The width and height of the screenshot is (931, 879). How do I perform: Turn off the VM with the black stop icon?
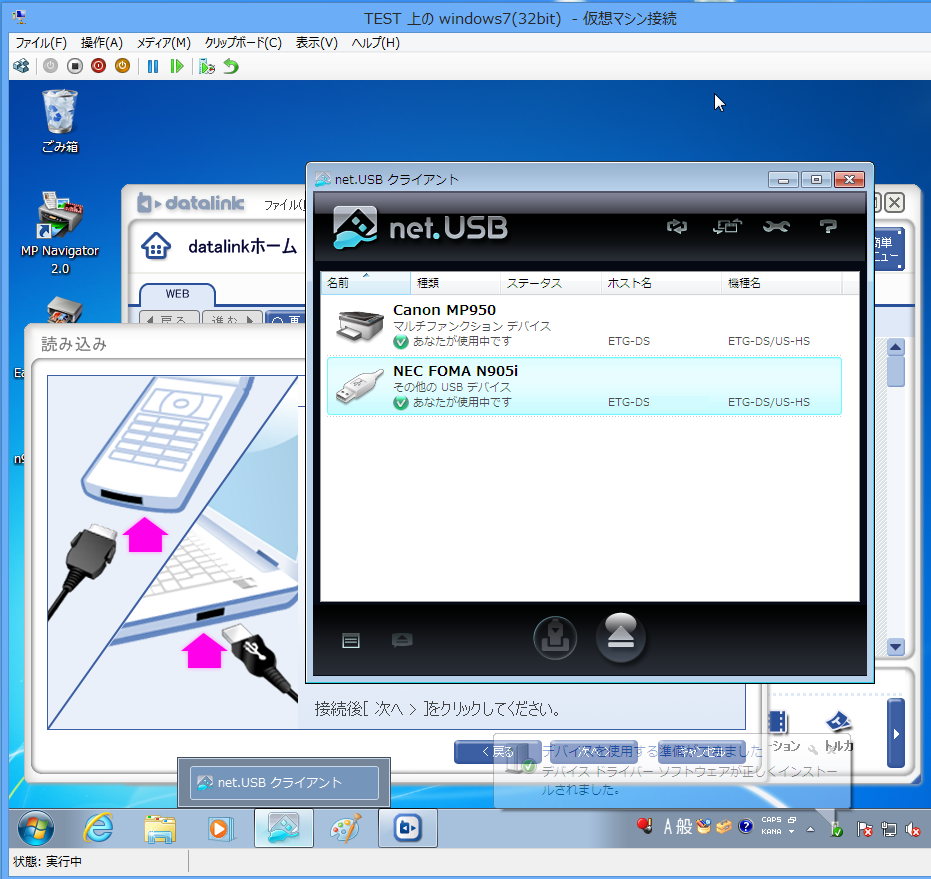point(75,66)
